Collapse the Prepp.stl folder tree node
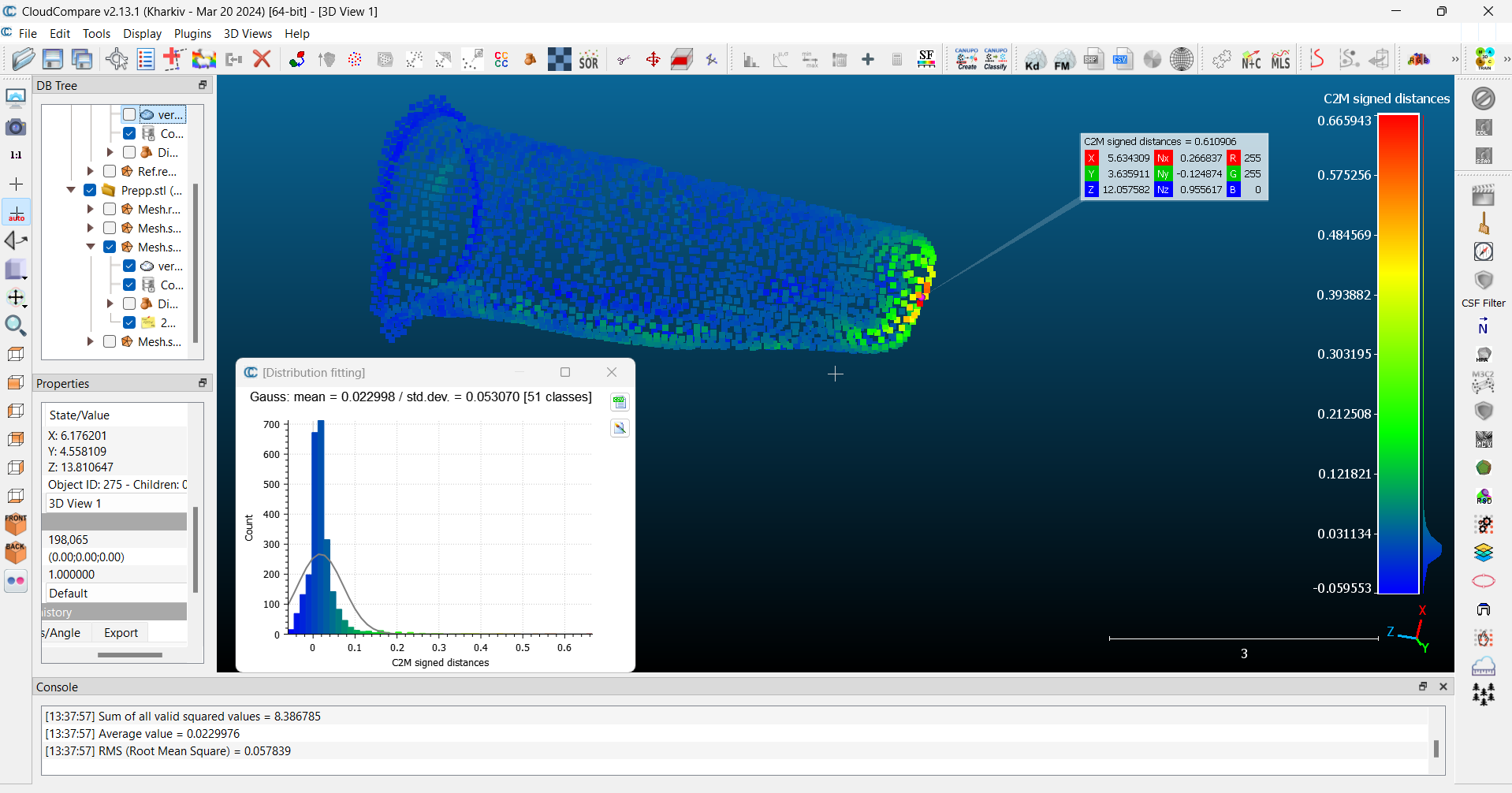Viewport: 1512px width, 793px height. (x=71, y=190)
